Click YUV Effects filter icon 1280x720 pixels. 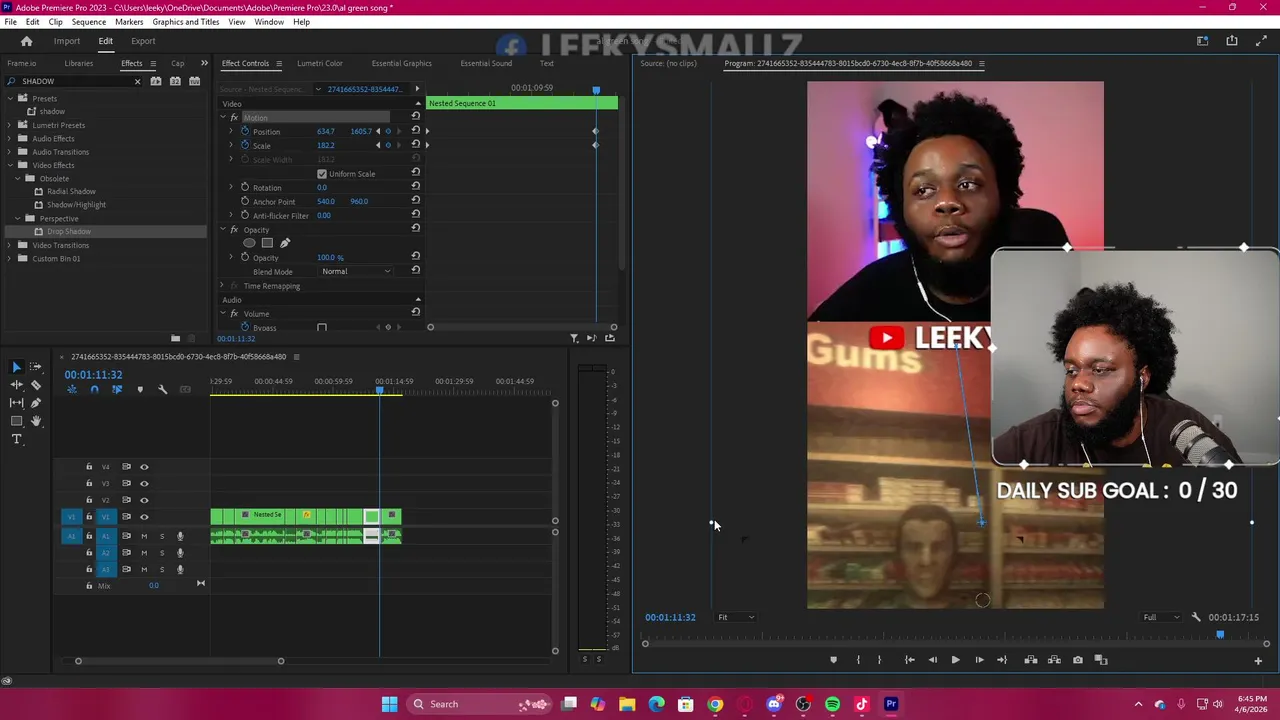click(194, 81)
